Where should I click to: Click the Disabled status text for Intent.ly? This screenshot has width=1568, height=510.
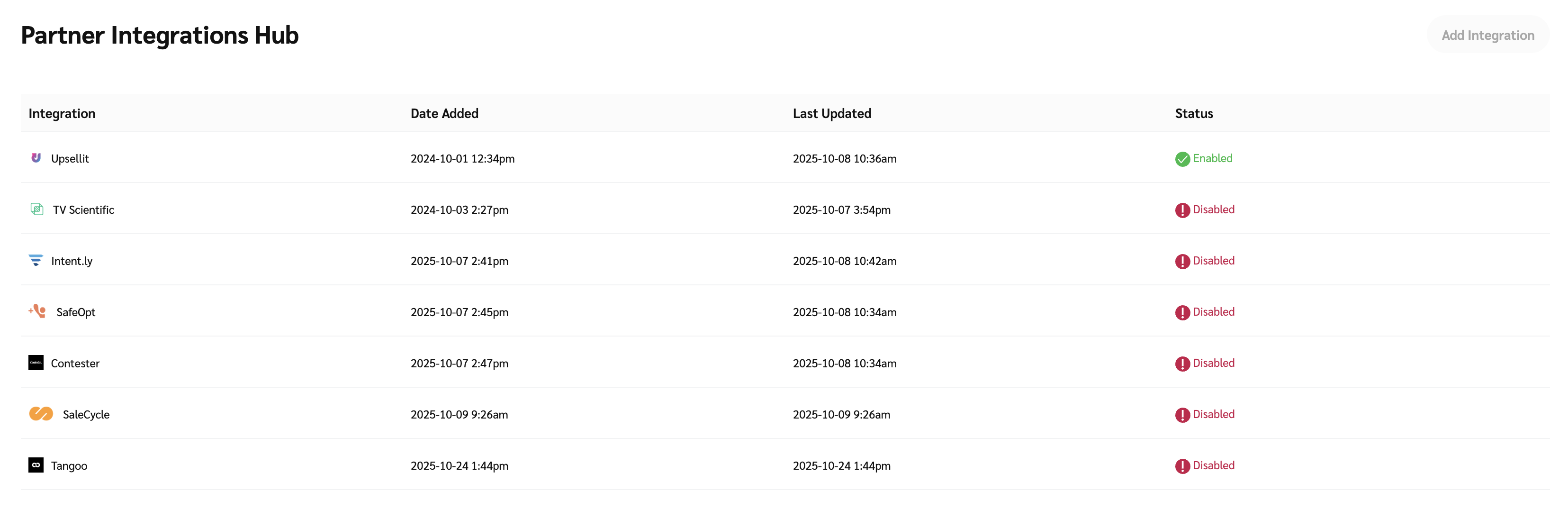(1213, 260)
